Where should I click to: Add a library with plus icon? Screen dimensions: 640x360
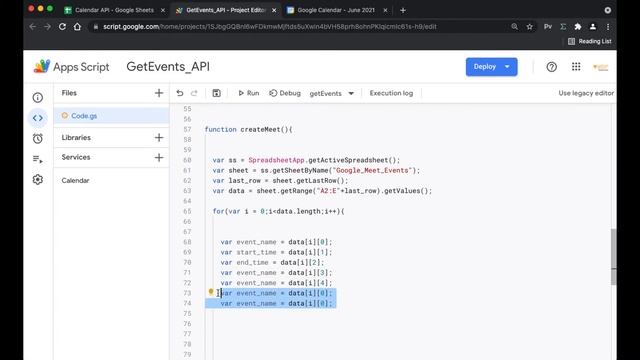pyautogui.click(x=159, y=138)
